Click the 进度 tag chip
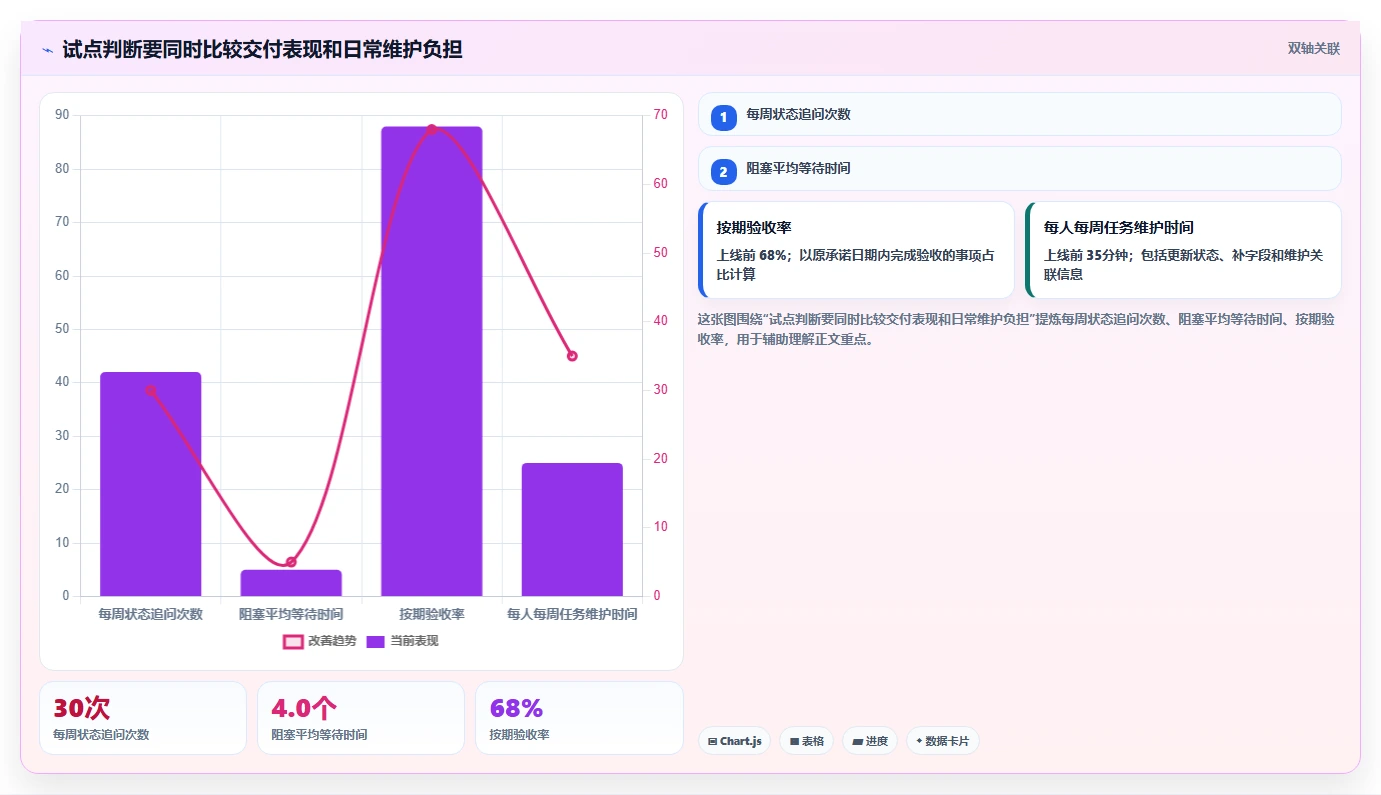This screenshot has height=795, width=1381. [x=870, y=741]
